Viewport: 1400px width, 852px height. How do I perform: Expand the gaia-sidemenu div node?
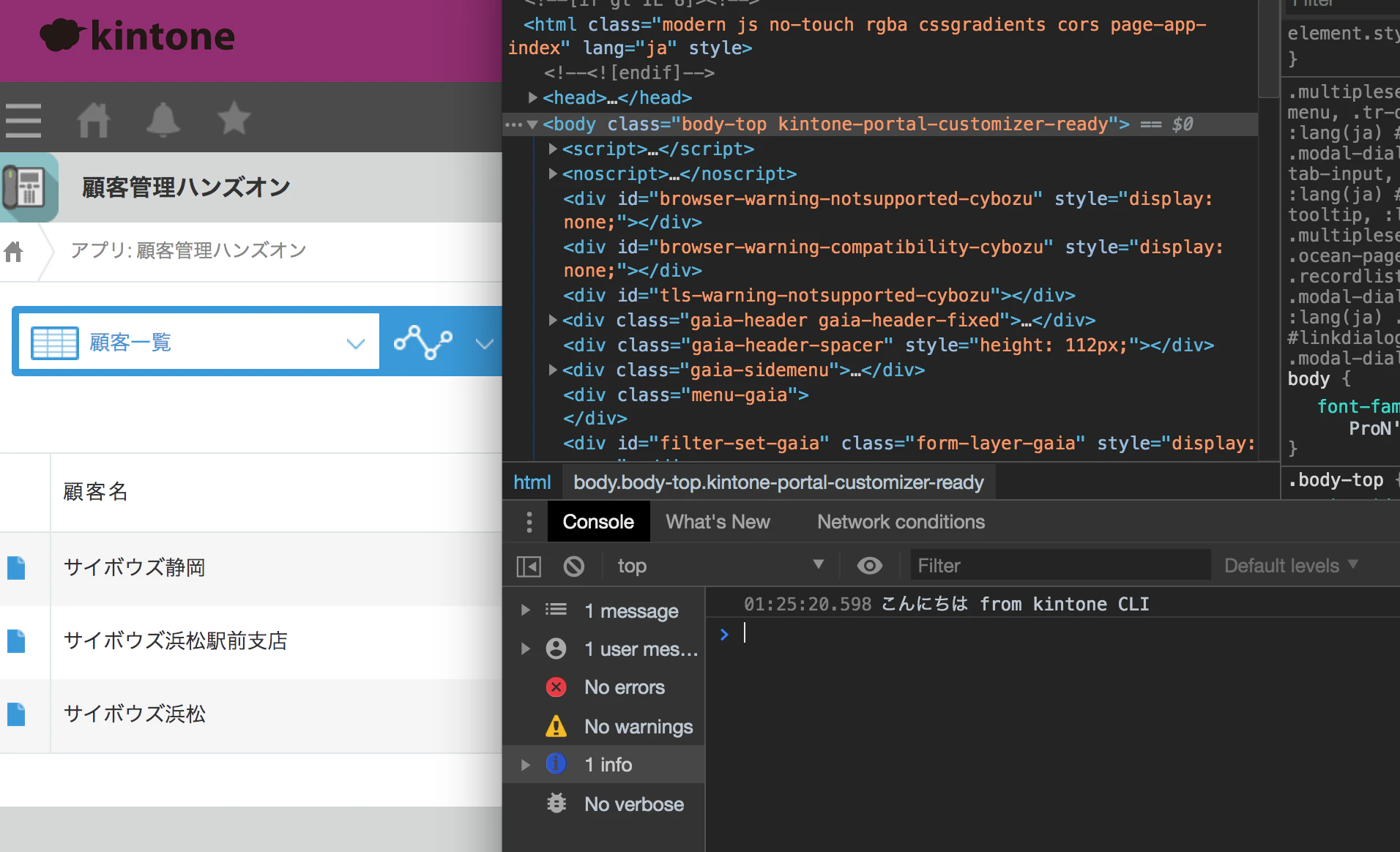[x=554, y=370]
